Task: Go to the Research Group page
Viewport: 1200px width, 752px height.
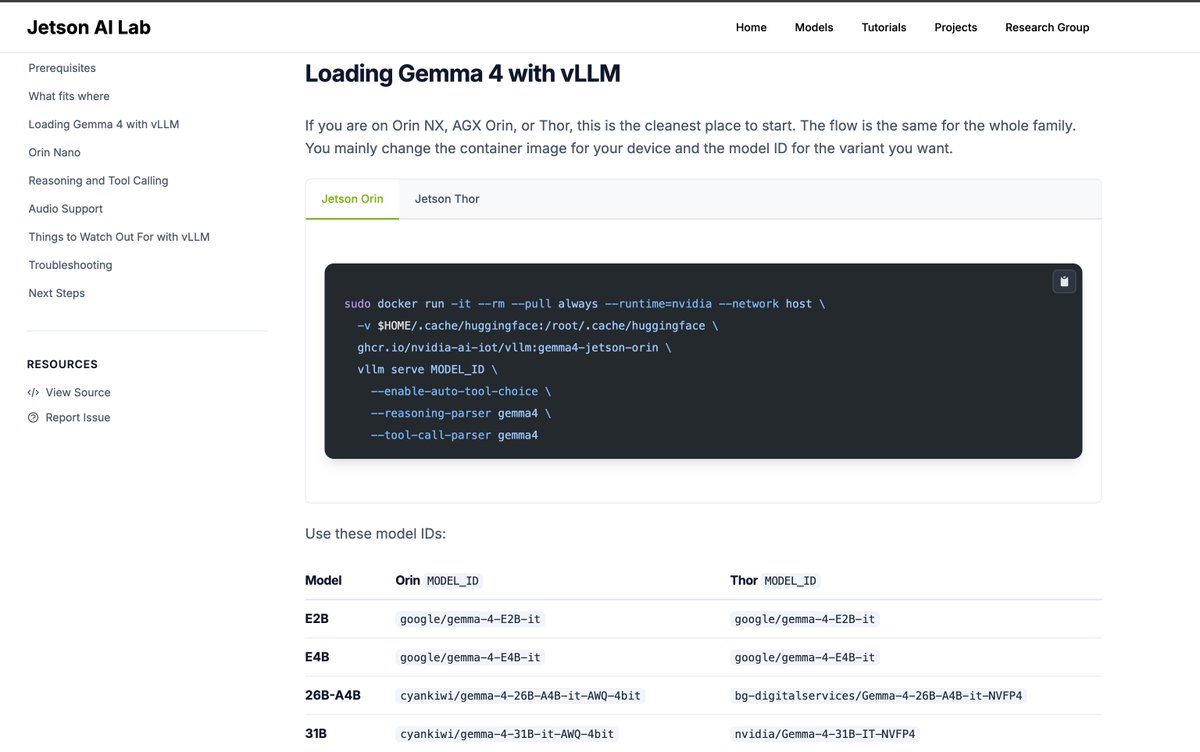Action: pyautogui.click(x=1047, y=27)
